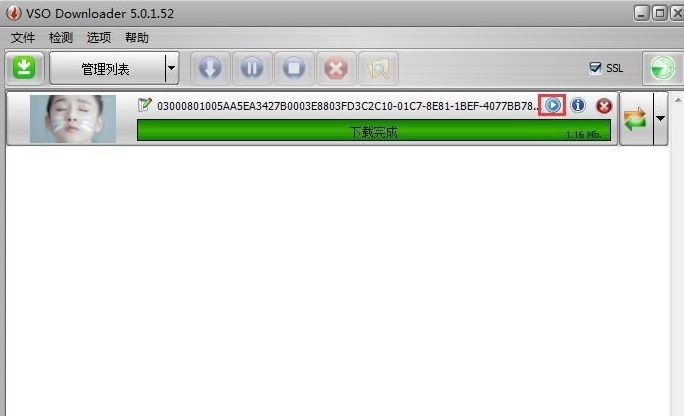Open the 检测 menu
This screenshot has height=416, width=684.
point(61,38)
